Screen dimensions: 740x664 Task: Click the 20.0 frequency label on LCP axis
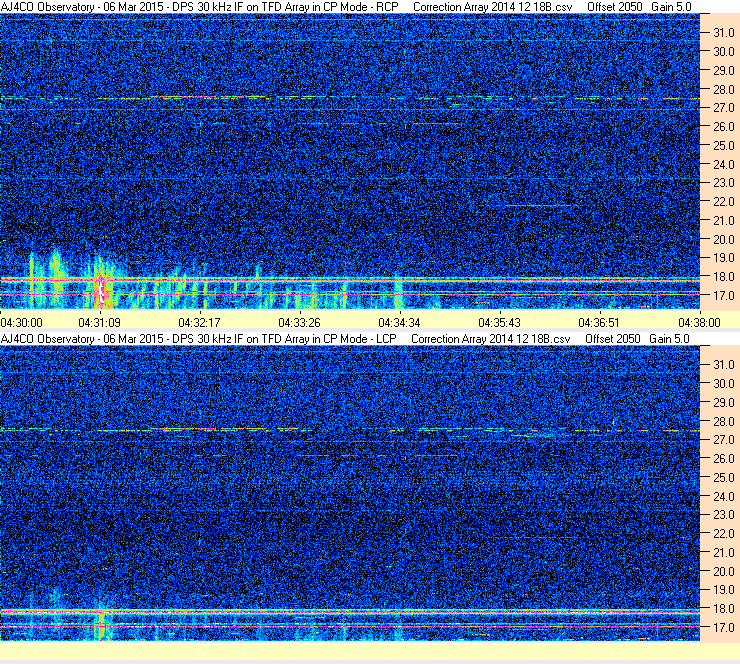[723, 572]
